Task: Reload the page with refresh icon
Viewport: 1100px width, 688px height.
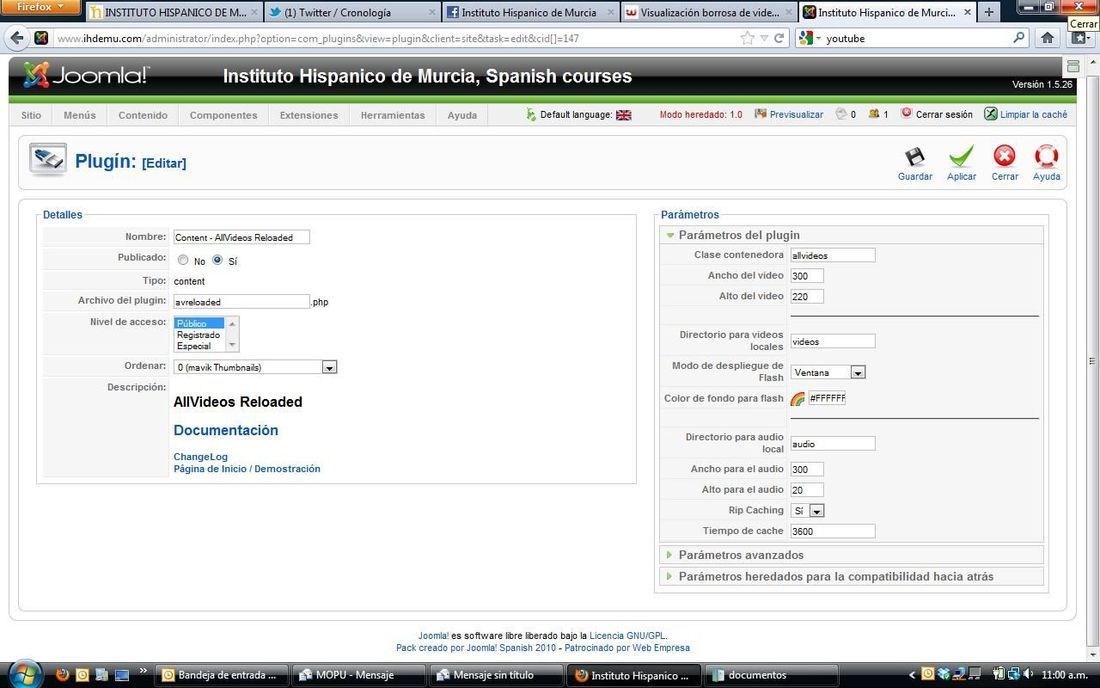Action: click(779, 39)
